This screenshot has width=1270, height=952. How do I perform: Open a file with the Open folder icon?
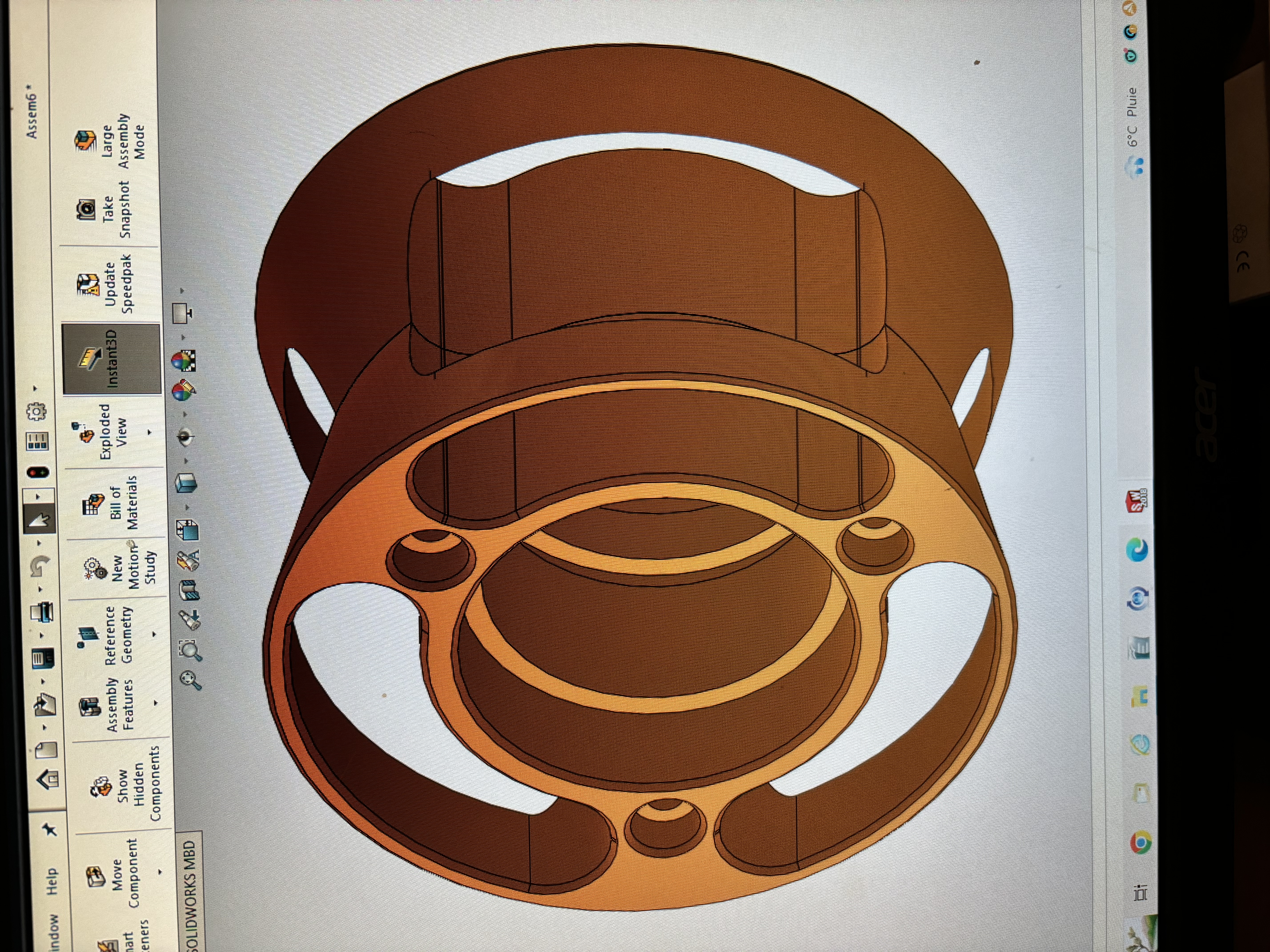tap(45, 705)
